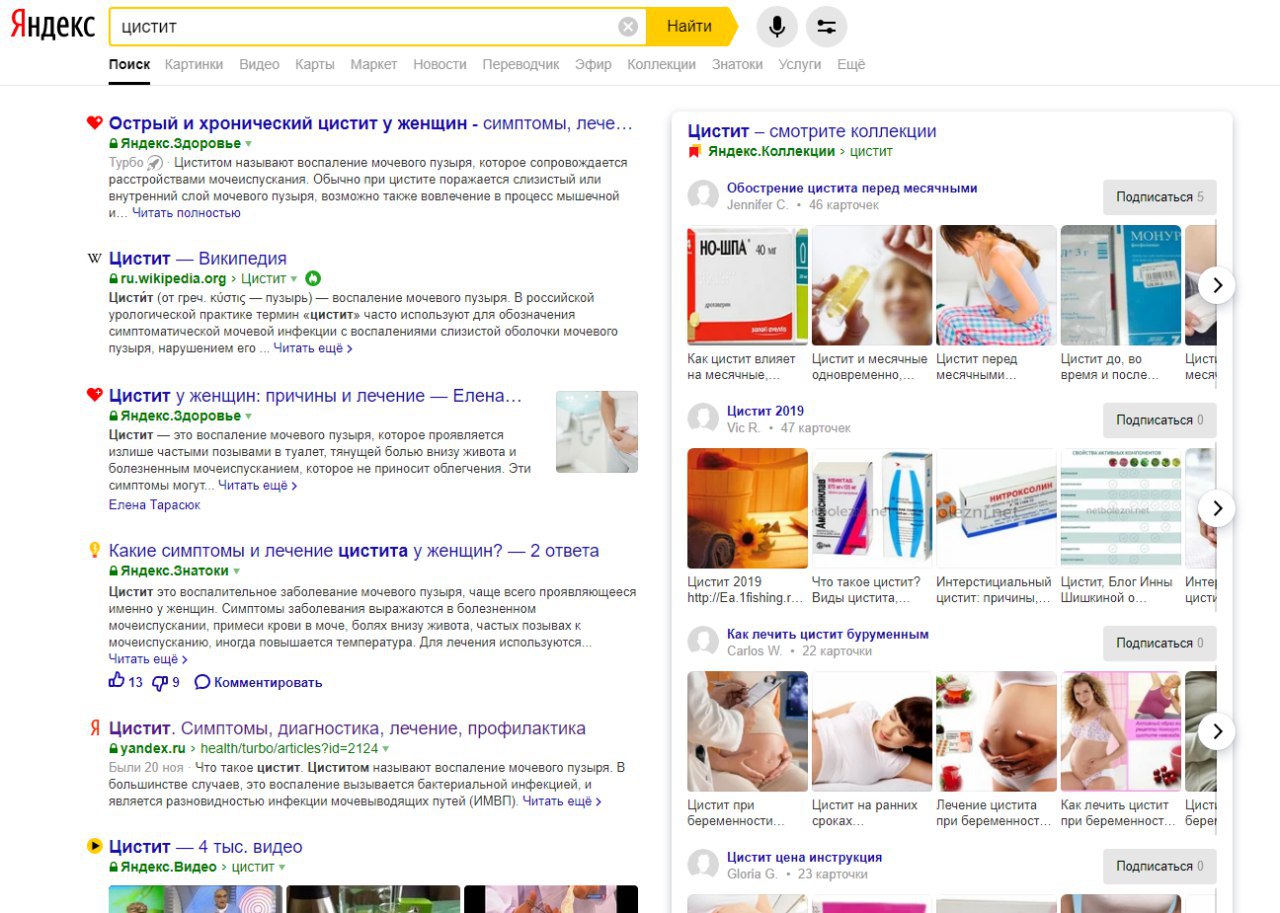Open the Карты tab

[x=315, y=64]
